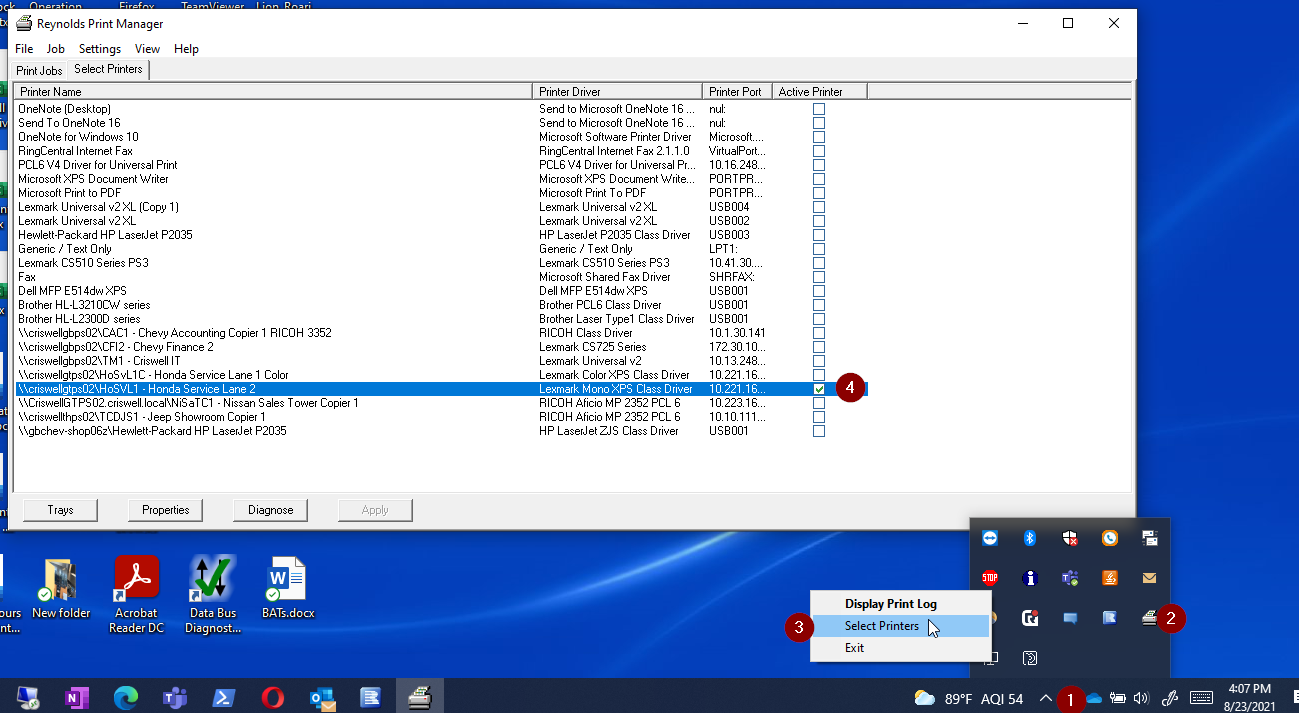The width and height of the screenshot is (1299, 713).
Task: Open the View menu
Action: pos(147,49)
